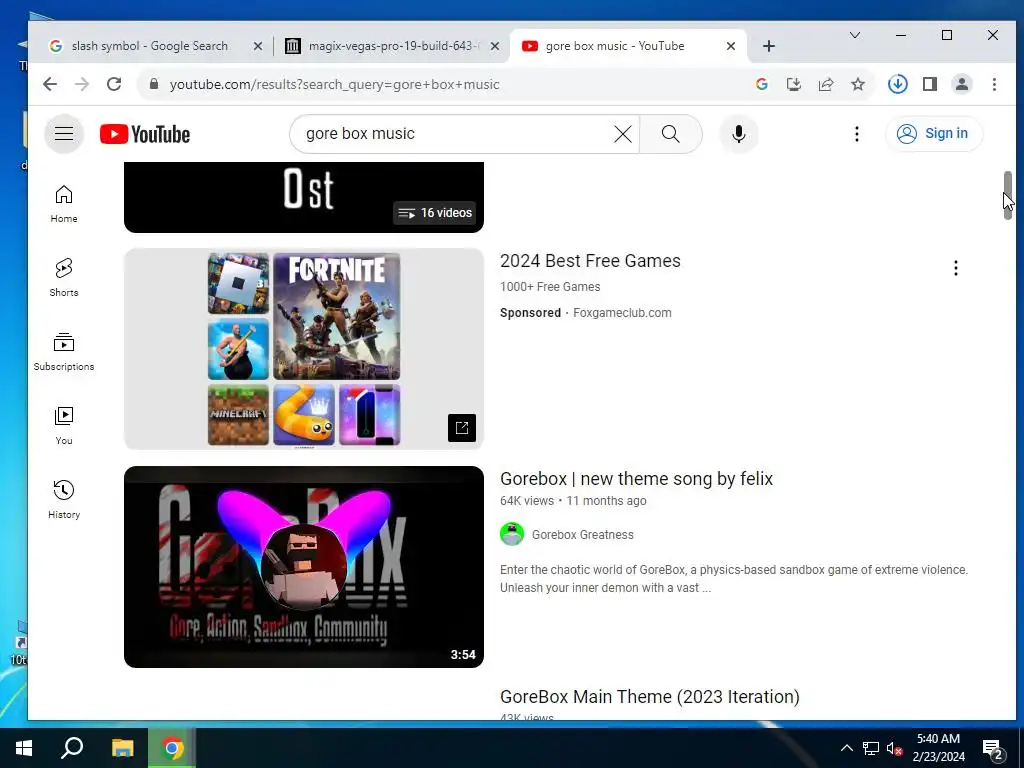Switch to magix-vegas-pro-19 tab
1024x768 pixels.
click(392, 46)
